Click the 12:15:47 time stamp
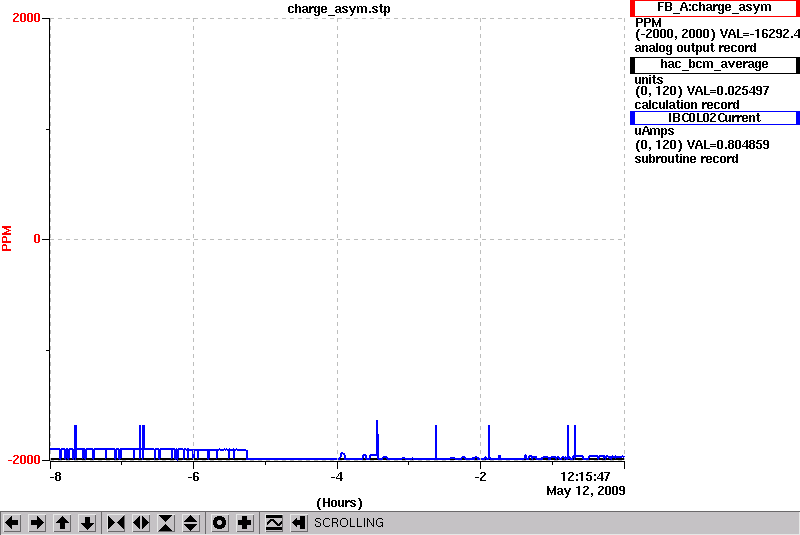 [585, 477]
